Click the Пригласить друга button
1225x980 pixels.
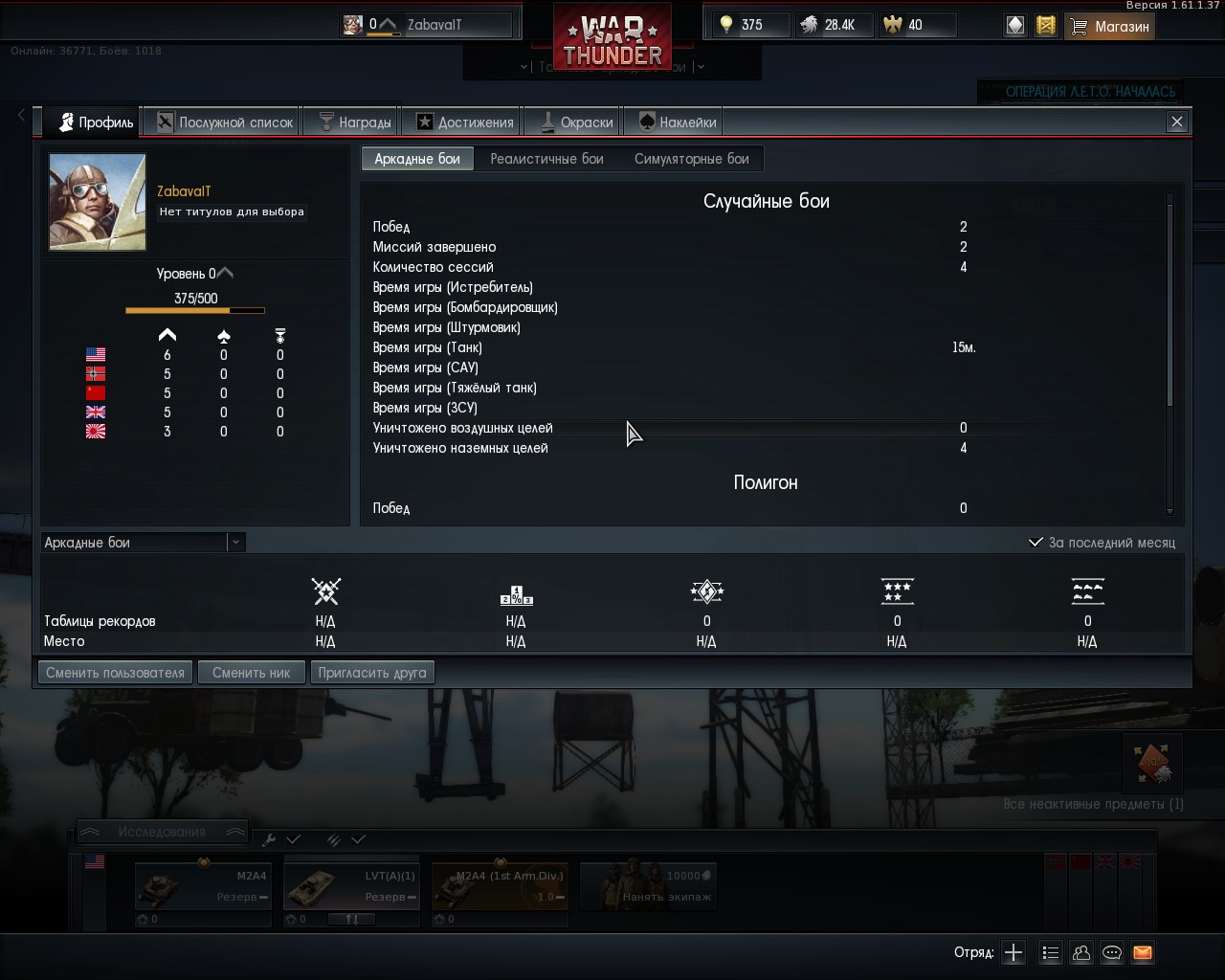372,673
